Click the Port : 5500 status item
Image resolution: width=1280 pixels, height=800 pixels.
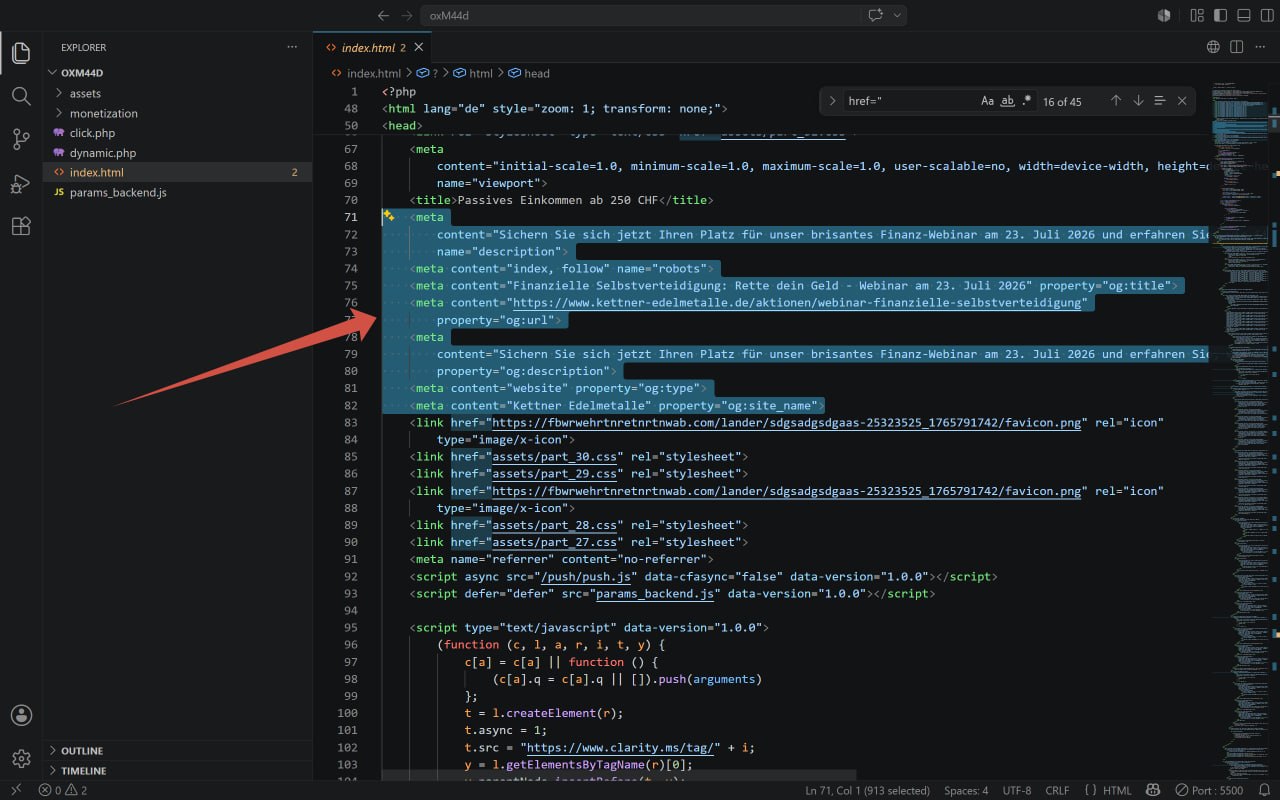1210,790
